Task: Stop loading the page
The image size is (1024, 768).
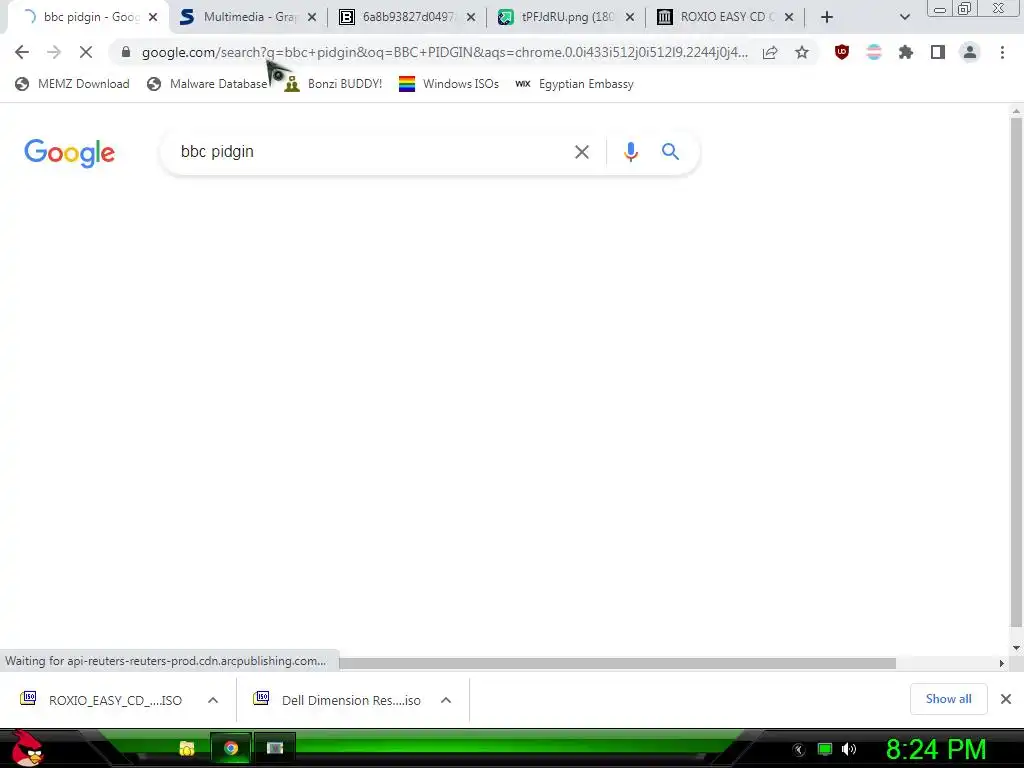Action: coord(86,52)
